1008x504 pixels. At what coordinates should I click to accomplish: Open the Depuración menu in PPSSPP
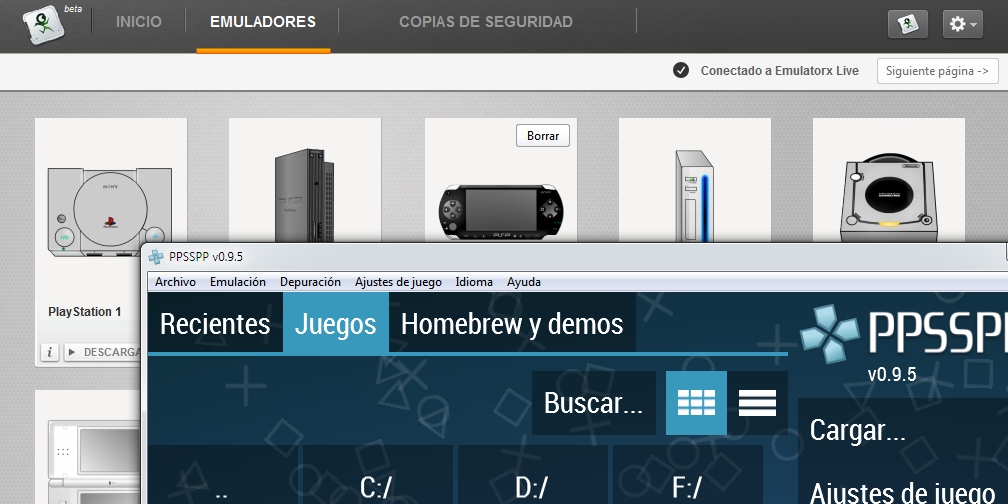[310, 282]
